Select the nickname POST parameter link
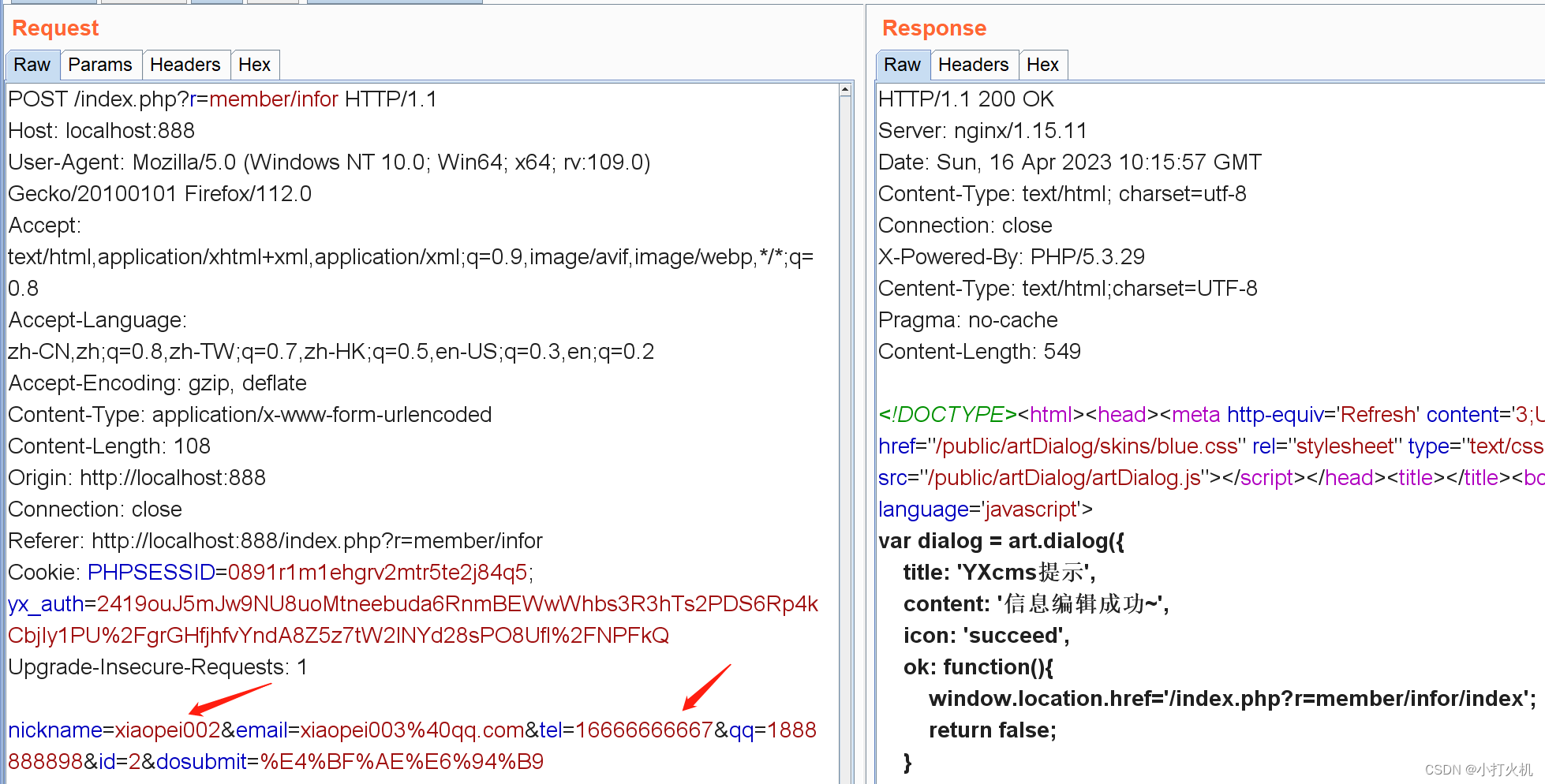Viewport: 1545px width, 784px height. coord(54,730)
